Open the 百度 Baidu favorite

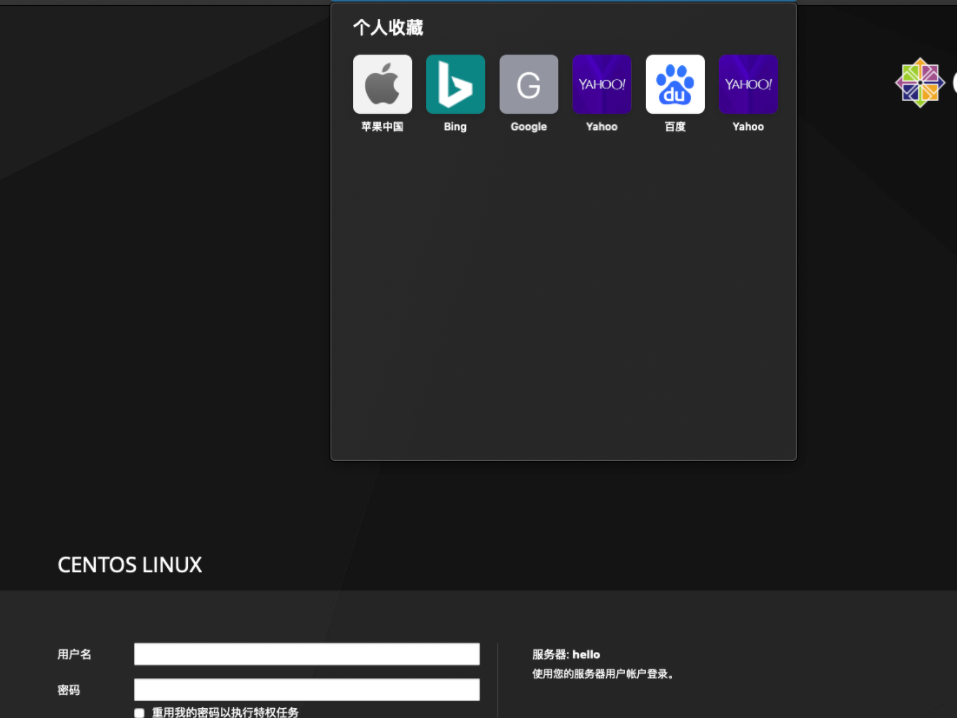[675, 84]
